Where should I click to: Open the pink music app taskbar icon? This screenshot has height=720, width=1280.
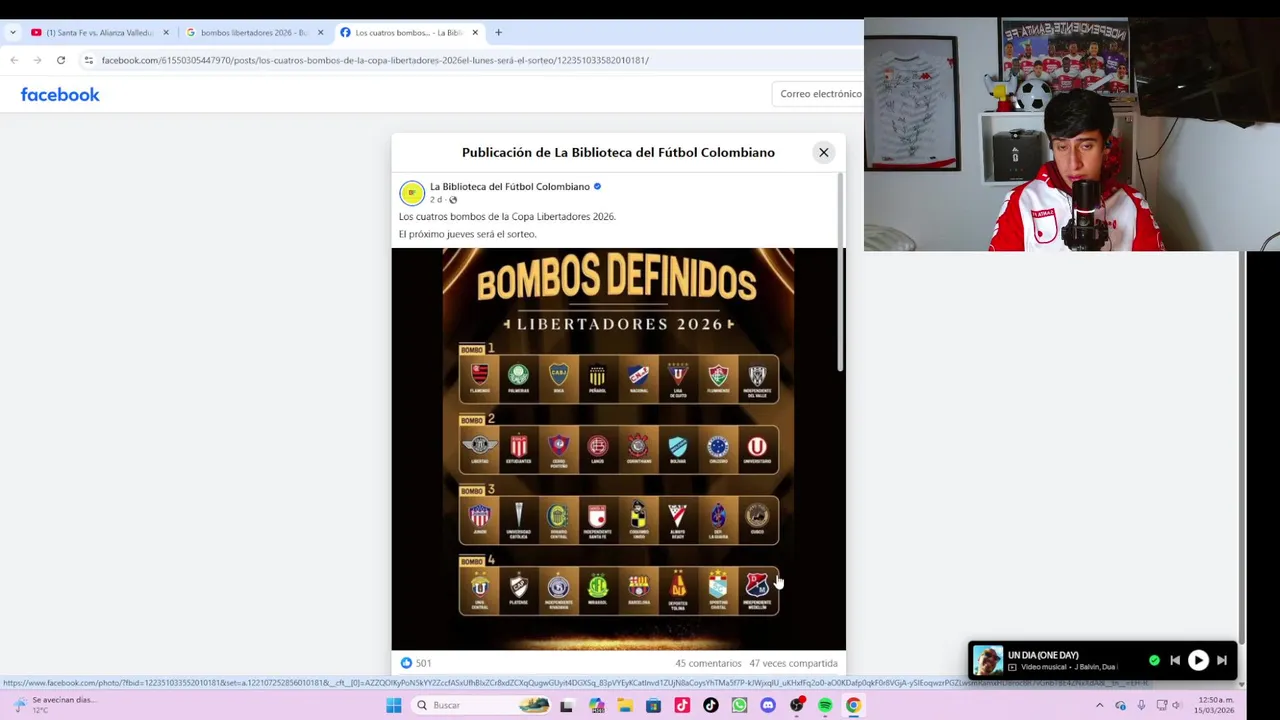click(x=682, y=705)
